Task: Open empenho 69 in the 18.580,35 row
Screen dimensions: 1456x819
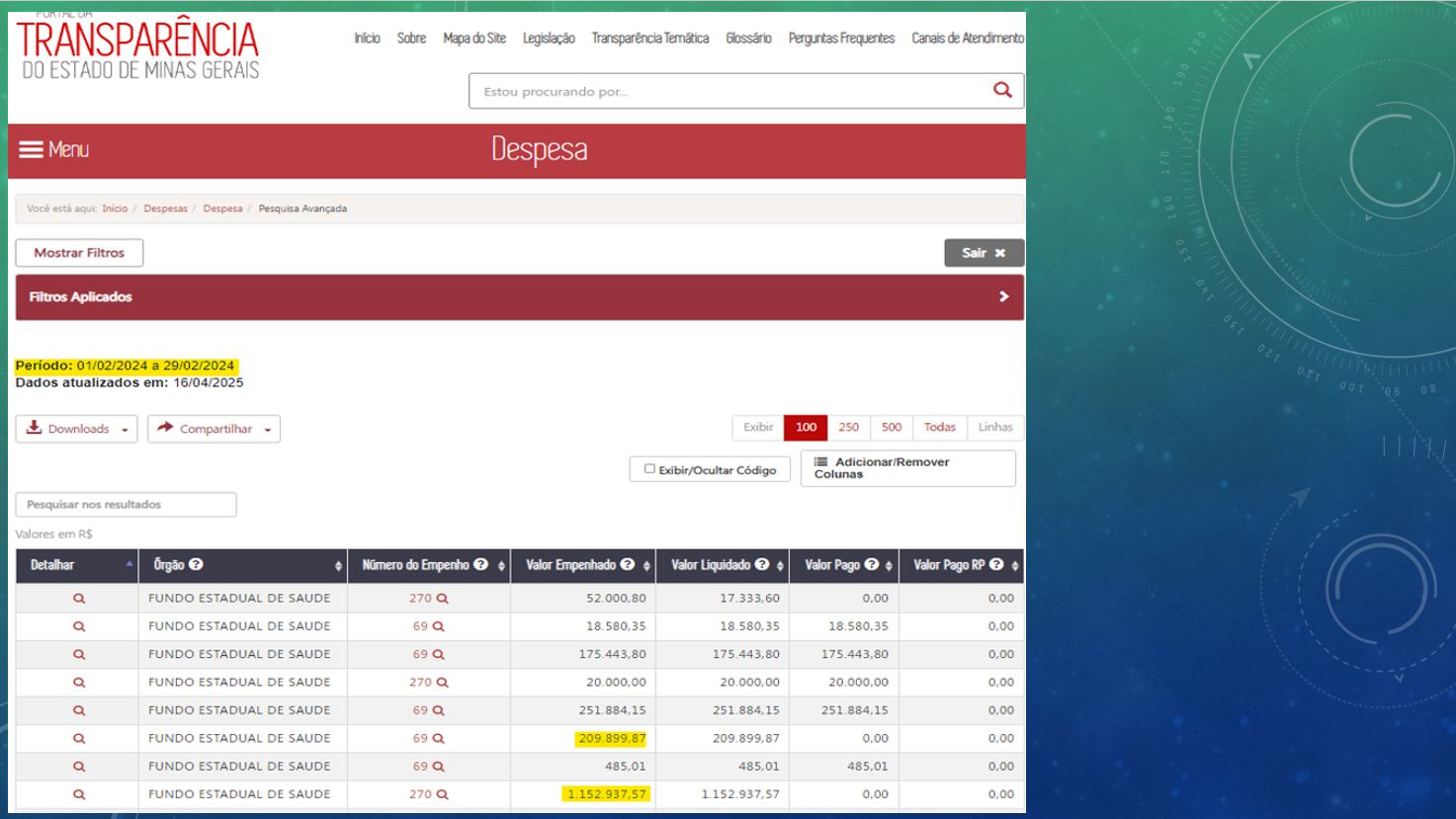Action: (x=428, y=626)
